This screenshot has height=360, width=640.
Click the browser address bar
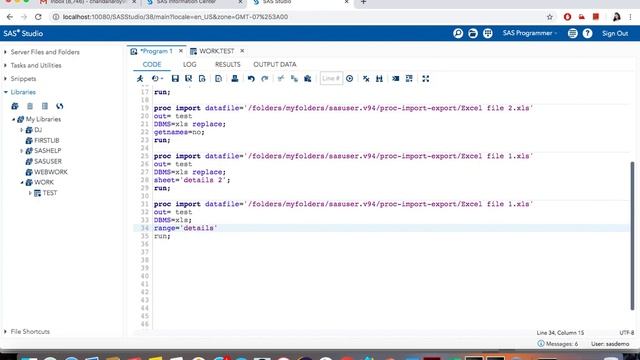[302, 17]
